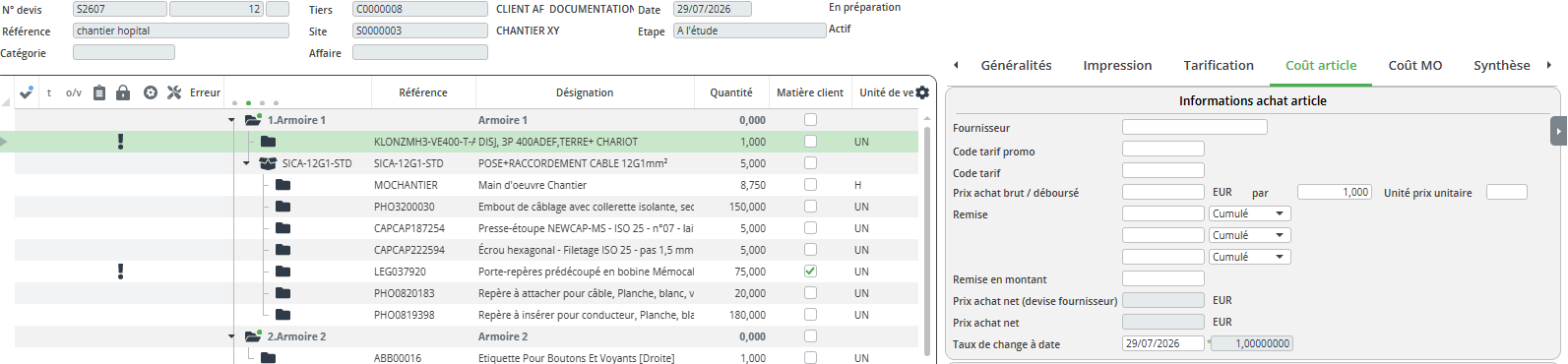
Task: Switch to the Tarification tab
Action: tap(1219, 65)
